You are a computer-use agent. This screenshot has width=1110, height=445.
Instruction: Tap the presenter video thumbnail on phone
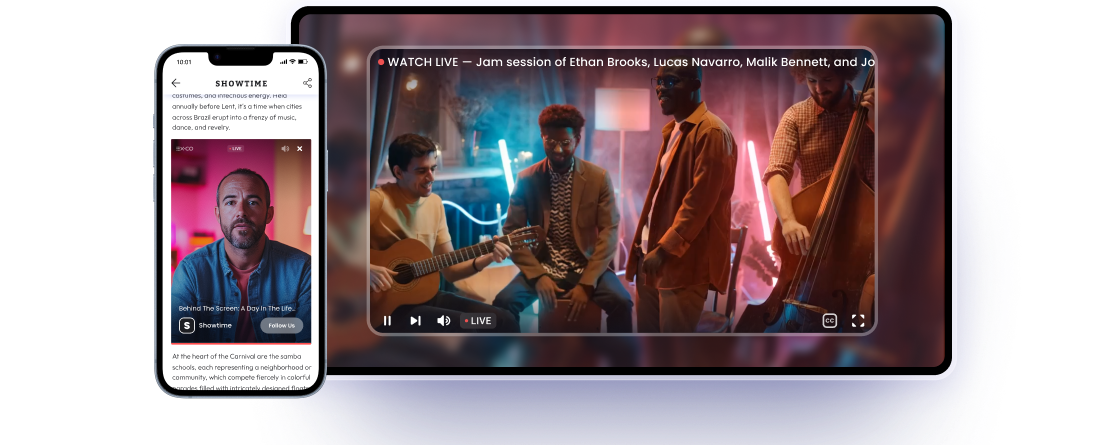241,230
